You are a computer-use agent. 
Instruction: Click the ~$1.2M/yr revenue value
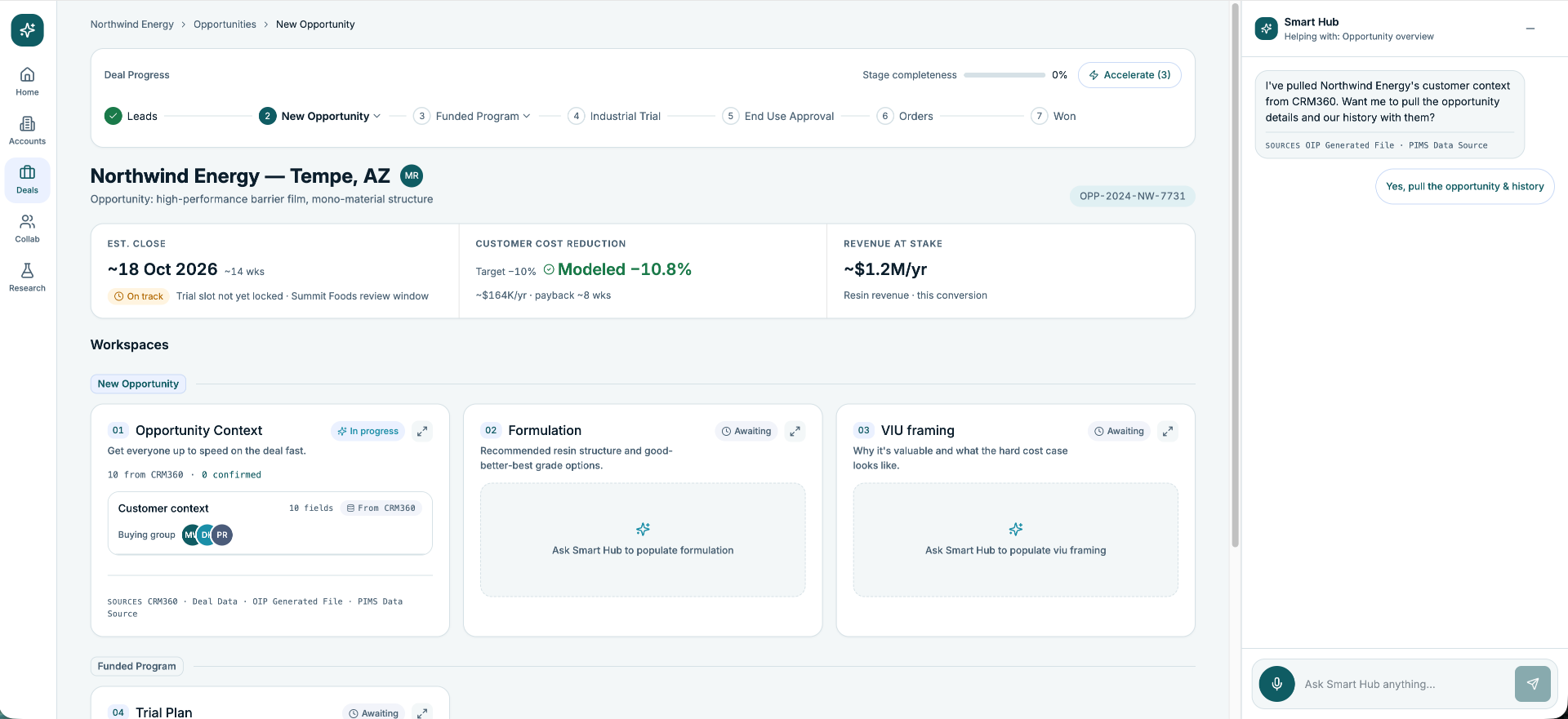pos(885,269)
